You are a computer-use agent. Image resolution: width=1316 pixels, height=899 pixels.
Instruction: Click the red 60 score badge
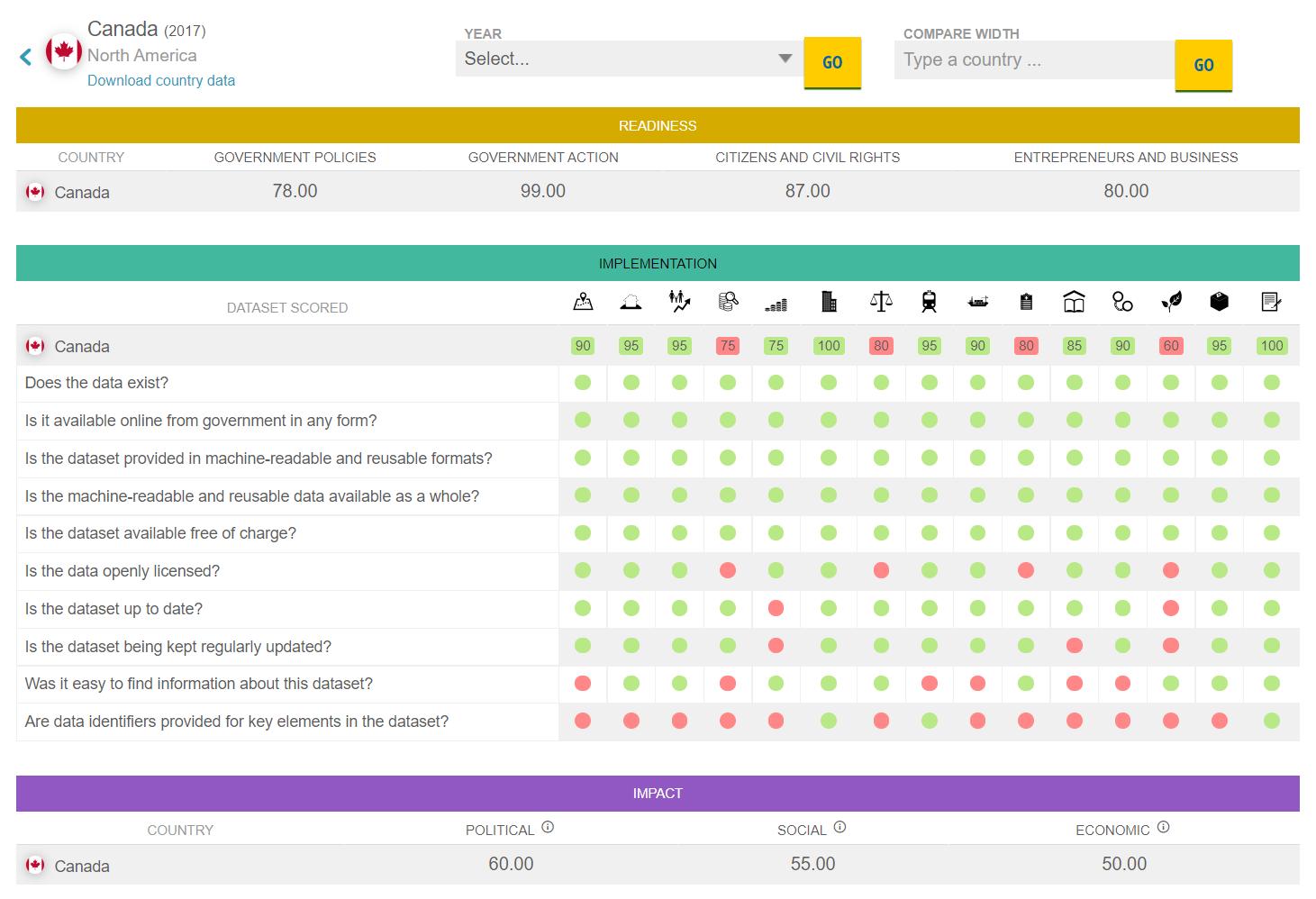pos(1171,346)
